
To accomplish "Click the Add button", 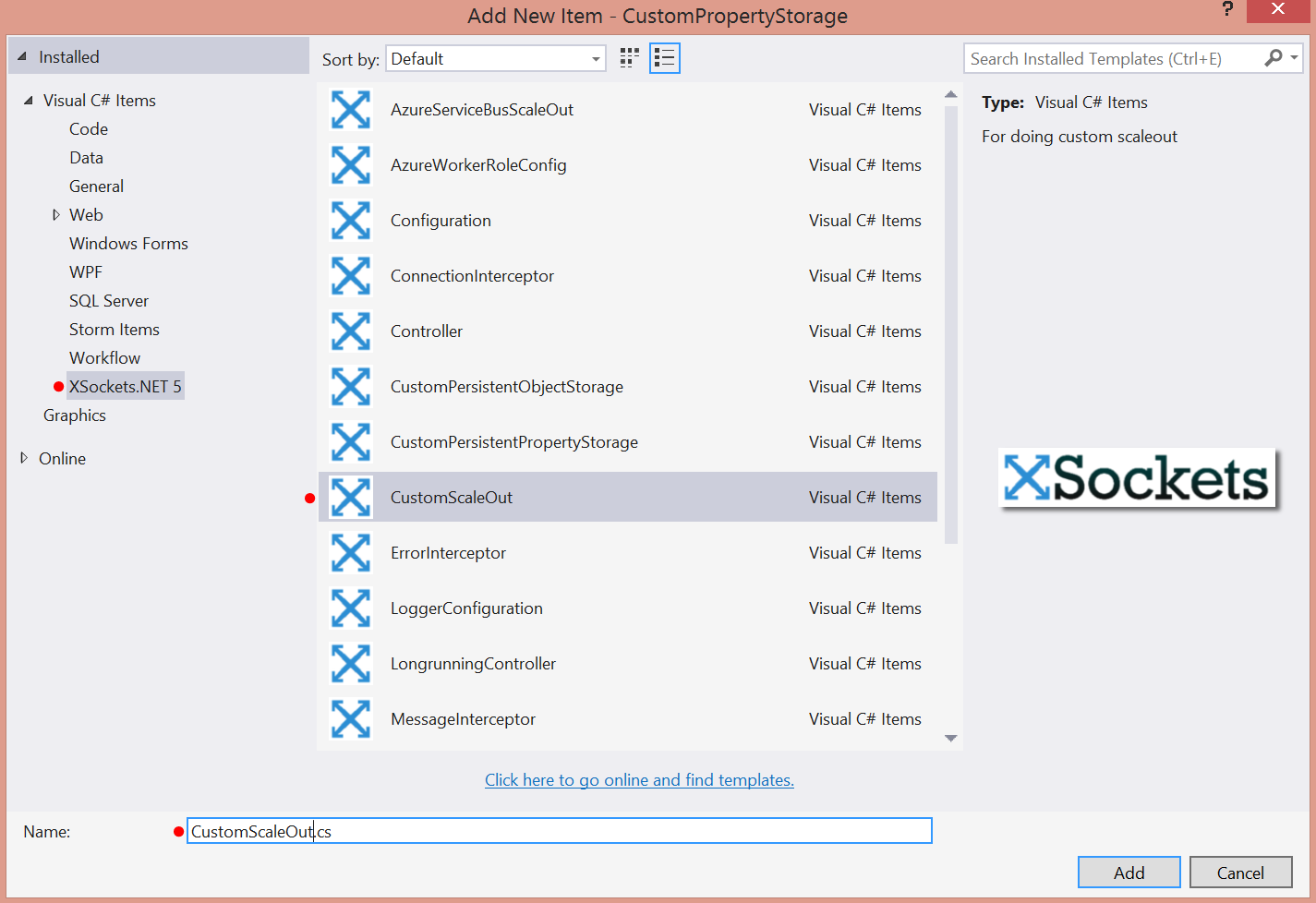I will [x=1129, y=873].
